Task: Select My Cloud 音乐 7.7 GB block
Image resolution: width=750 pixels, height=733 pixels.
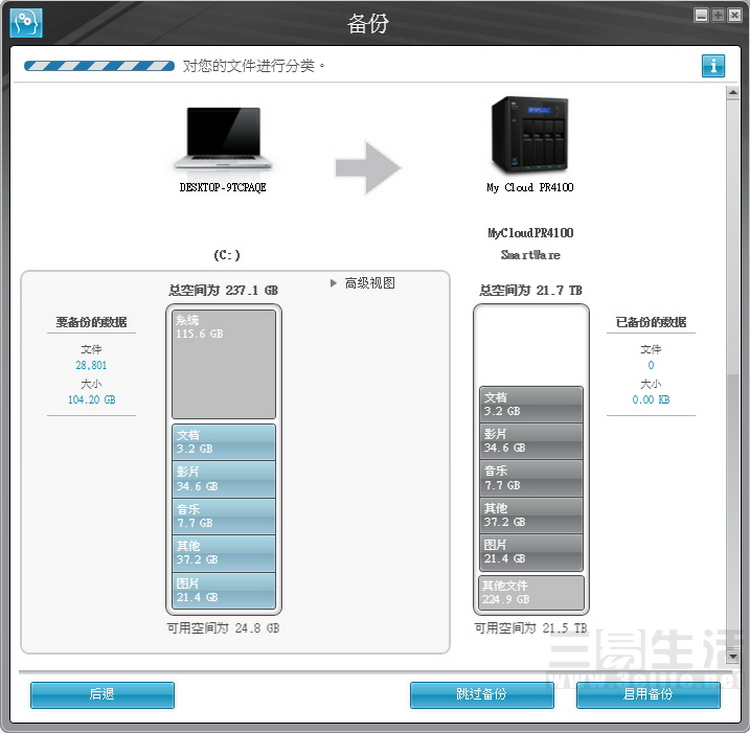Action: click(x=531, y=478)
